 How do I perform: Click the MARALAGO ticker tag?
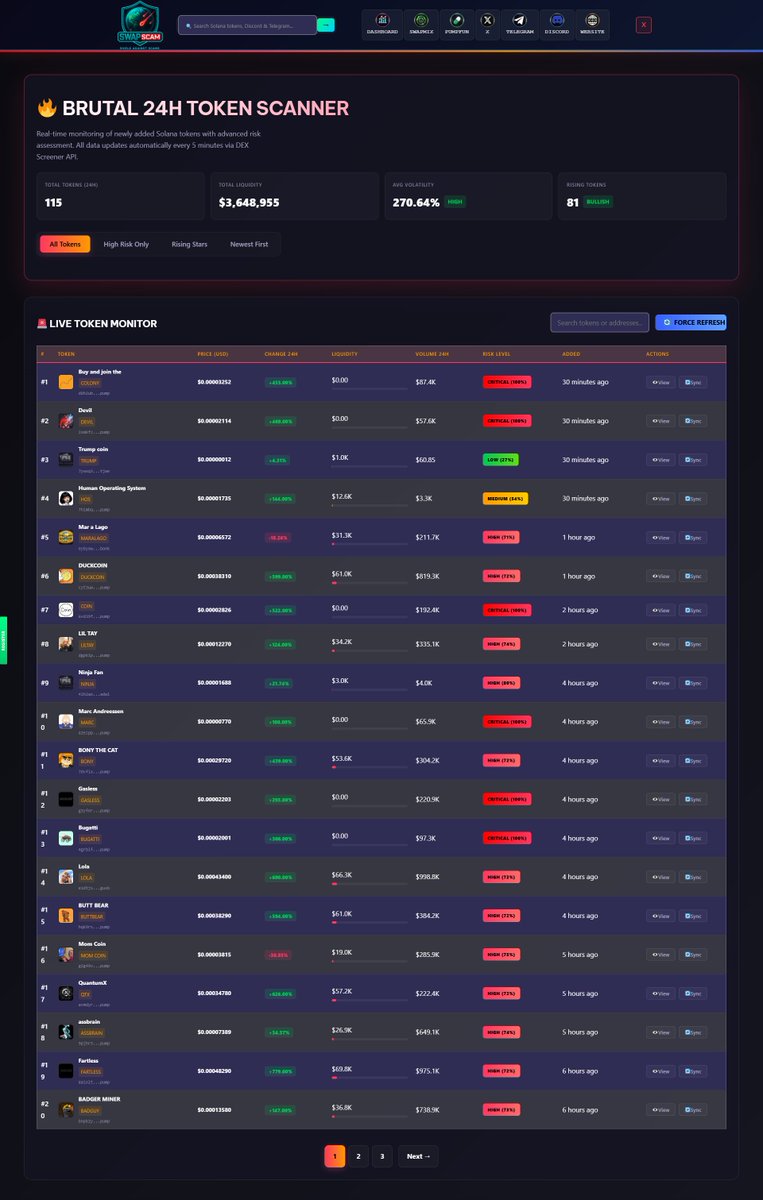tap(93, 538)
